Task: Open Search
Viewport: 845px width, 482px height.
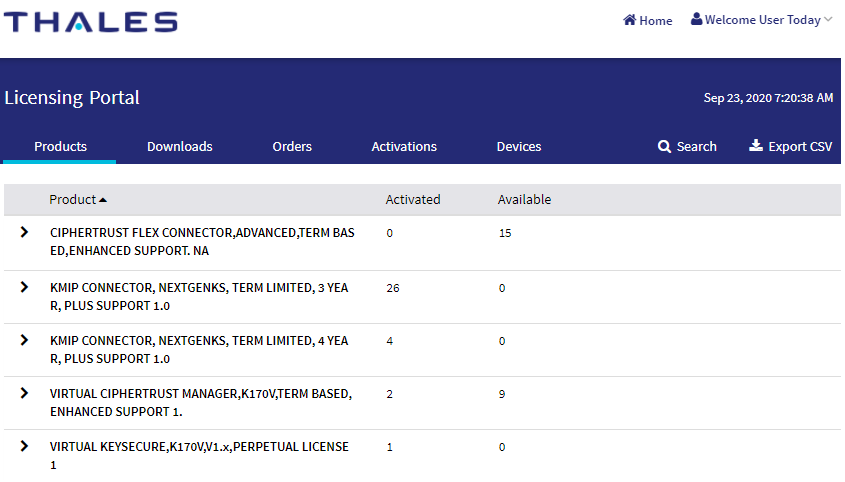Action: pos(687,147)
